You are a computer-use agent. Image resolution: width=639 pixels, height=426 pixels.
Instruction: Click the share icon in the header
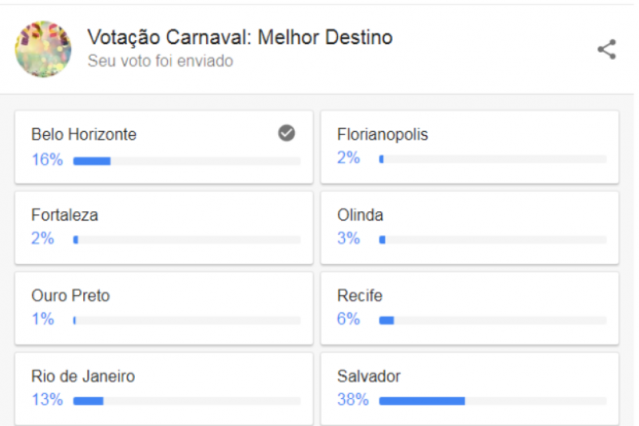[x=607, y=49]
